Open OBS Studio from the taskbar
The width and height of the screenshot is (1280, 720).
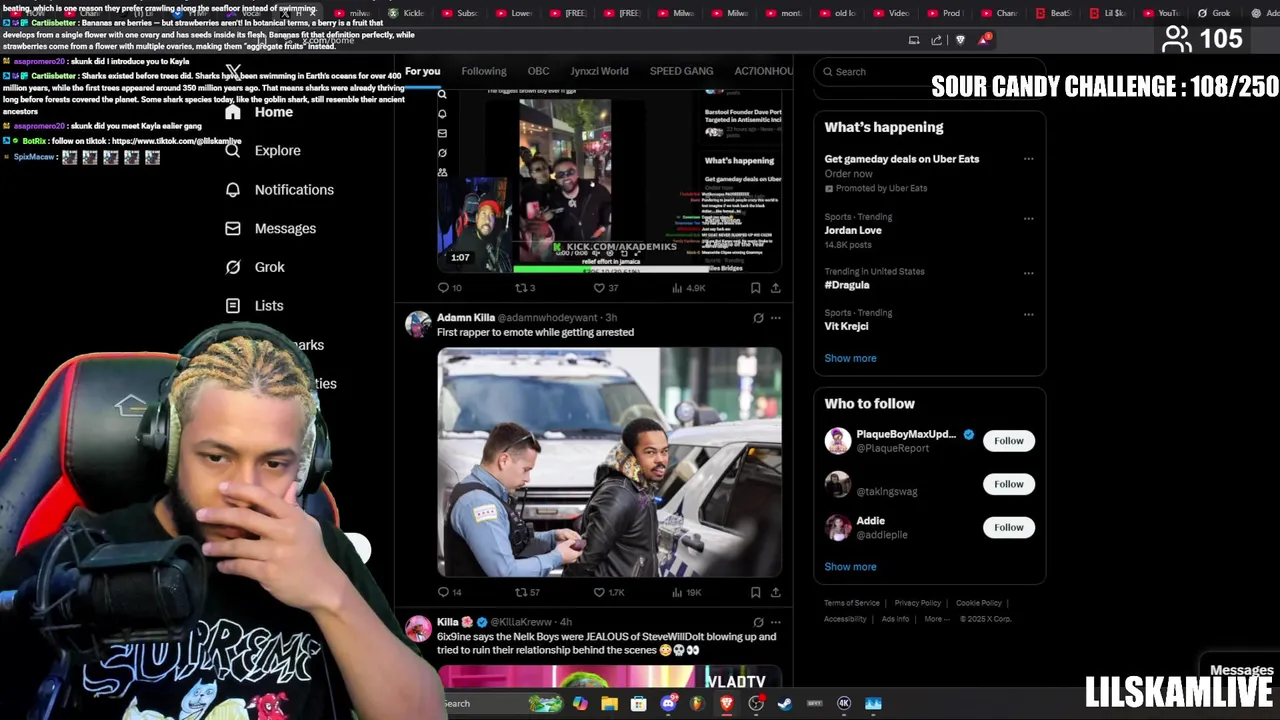(x=756, y=703)
